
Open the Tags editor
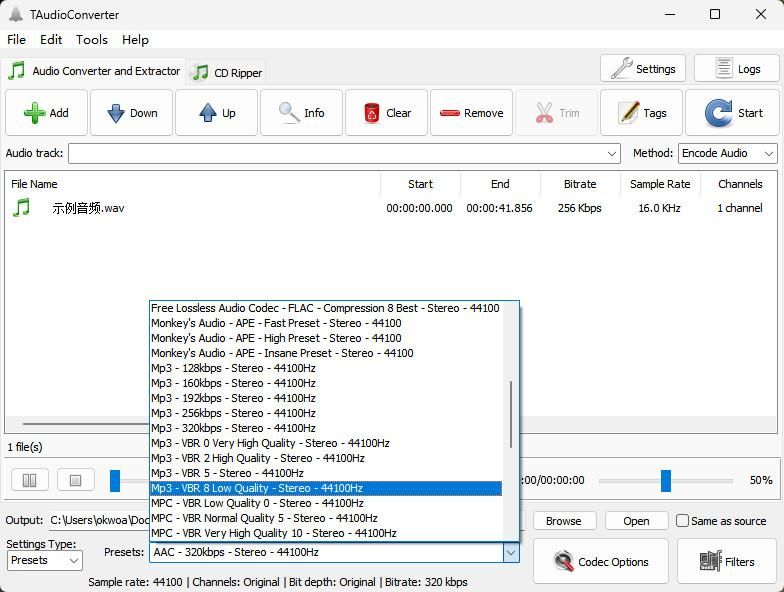[642, 113]
